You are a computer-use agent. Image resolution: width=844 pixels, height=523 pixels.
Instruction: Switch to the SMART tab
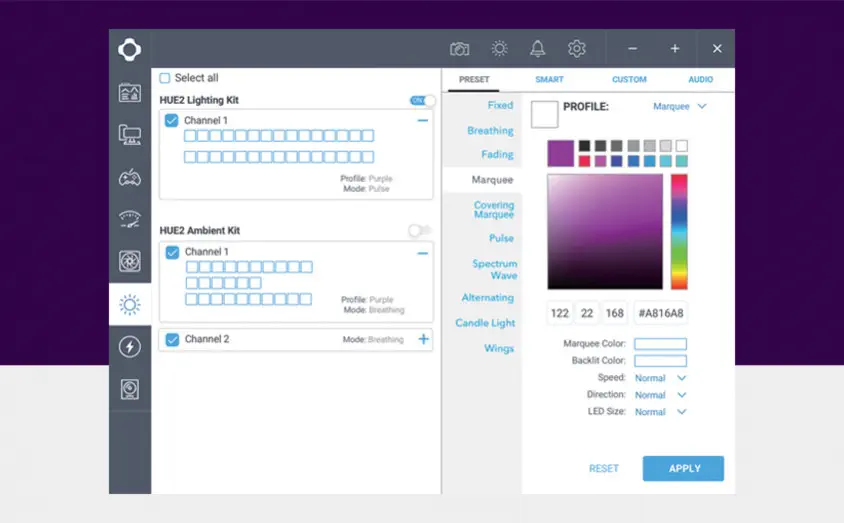coord(549,80)
